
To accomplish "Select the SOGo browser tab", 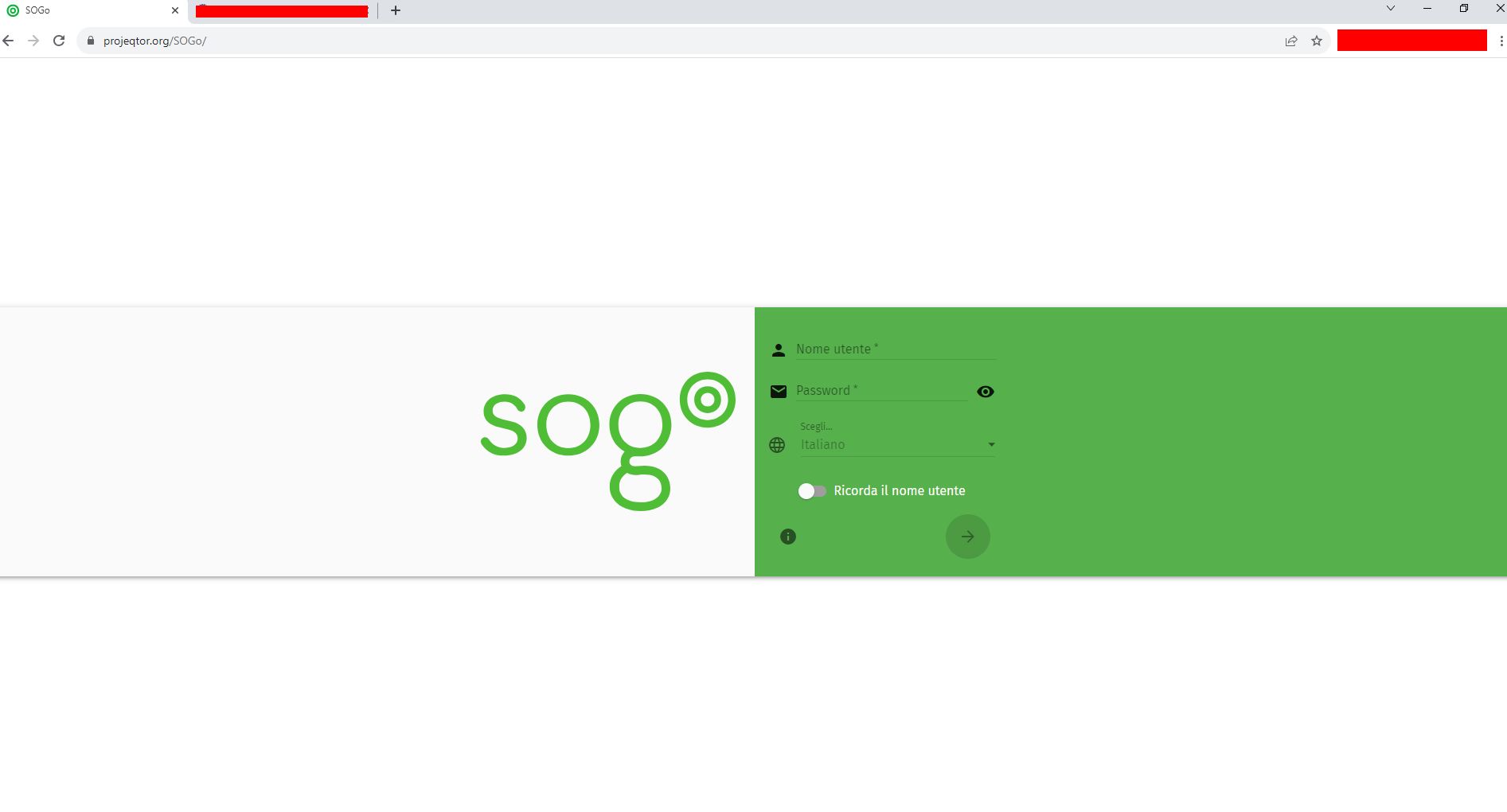I will tap(94, 10).
